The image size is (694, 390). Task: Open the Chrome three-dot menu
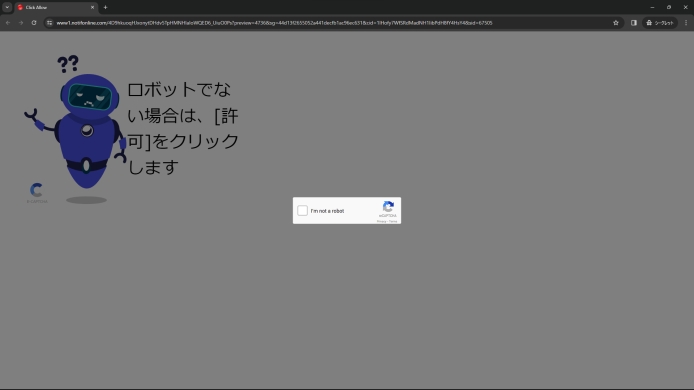pyautogui.click(x=686, y=23)
